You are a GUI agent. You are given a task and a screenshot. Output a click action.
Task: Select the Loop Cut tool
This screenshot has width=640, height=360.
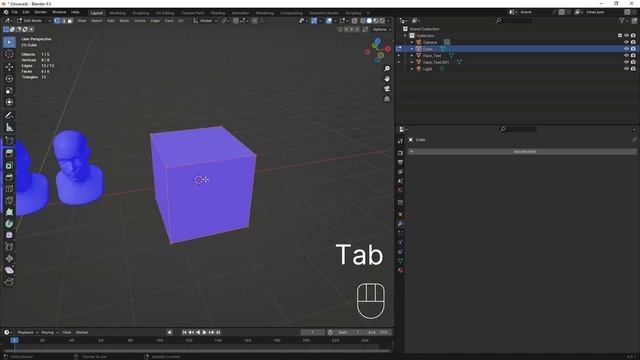tap(9, 189)
